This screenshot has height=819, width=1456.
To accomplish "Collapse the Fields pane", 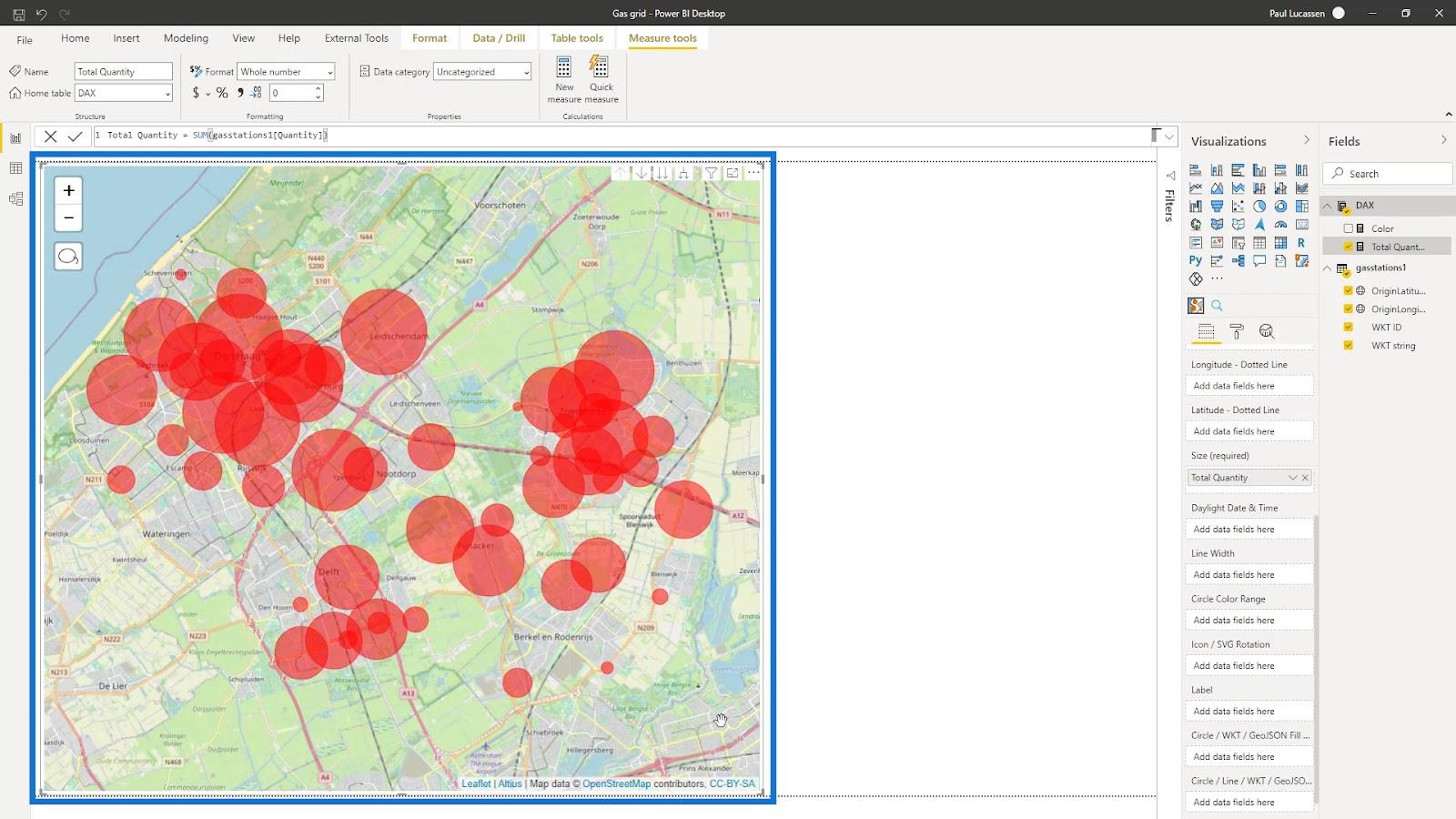I will click(x=1443, y=140).
